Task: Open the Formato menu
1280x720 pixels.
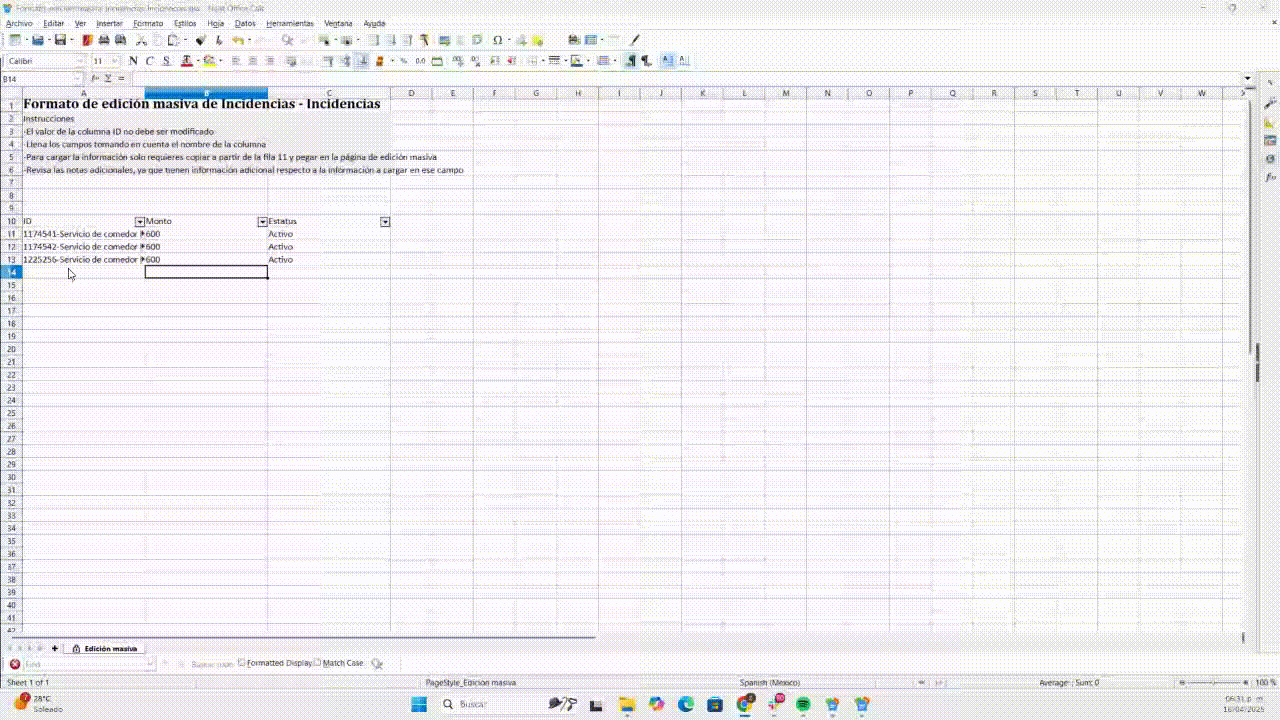Action: (148, 23)
